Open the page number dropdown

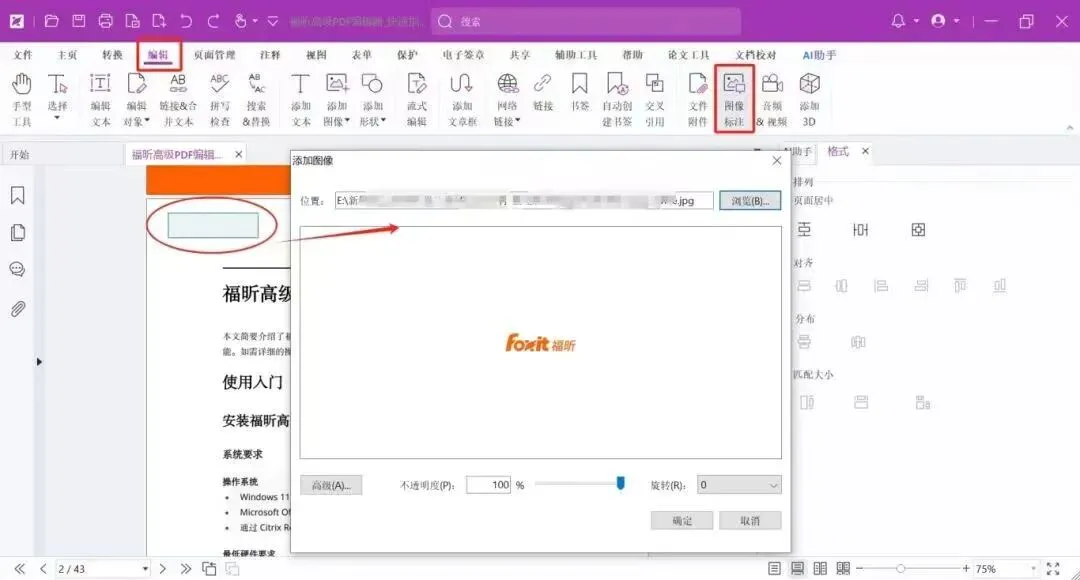click(x=145, y=569)
